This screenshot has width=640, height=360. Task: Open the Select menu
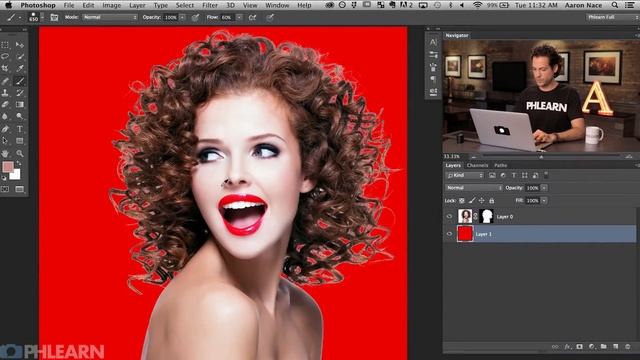click(x=184, y=5)
